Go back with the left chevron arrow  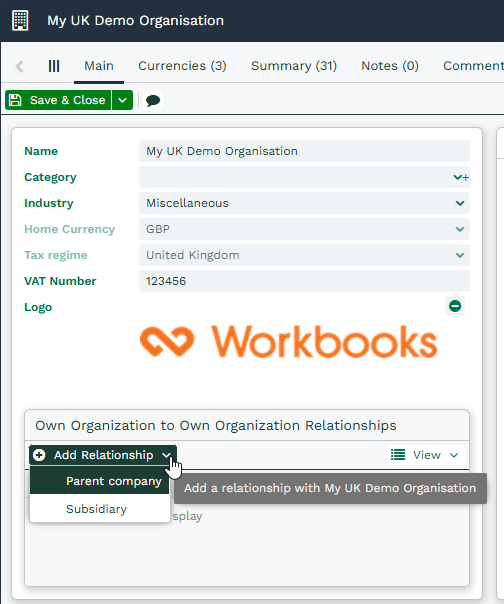(x=20, y=66)
